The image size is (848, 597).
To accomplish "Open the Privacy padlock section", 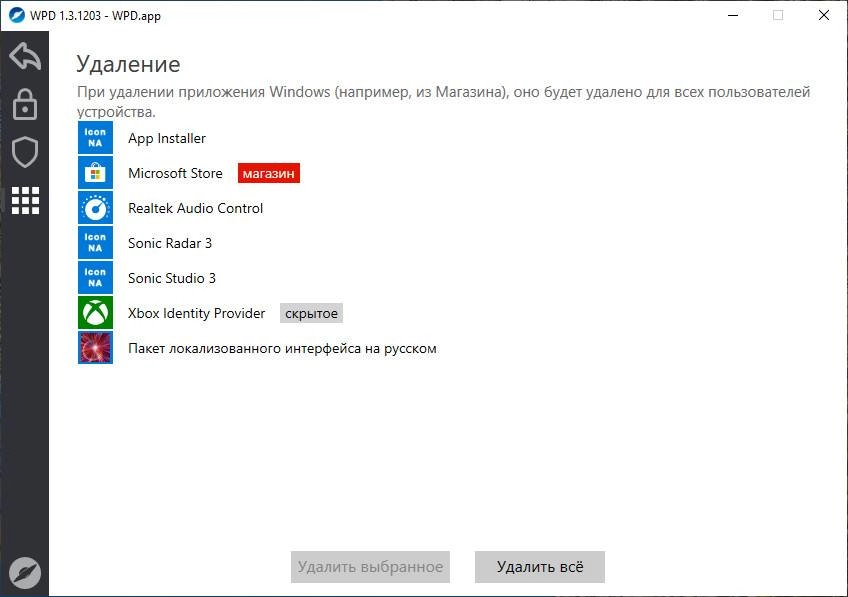I will [25, 104].
